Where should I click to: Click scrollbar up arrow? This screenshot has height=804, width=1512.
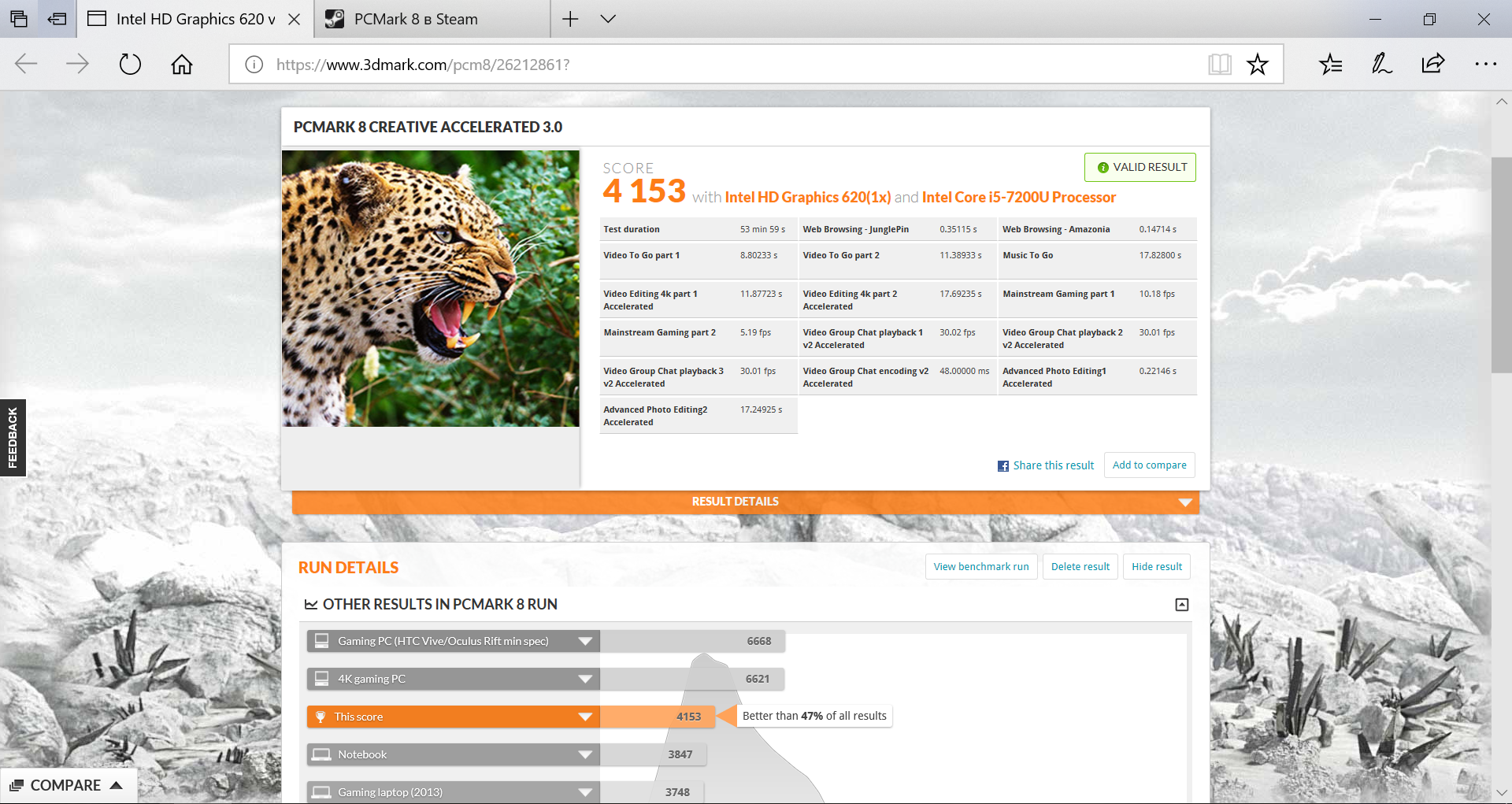[1501, 102]
